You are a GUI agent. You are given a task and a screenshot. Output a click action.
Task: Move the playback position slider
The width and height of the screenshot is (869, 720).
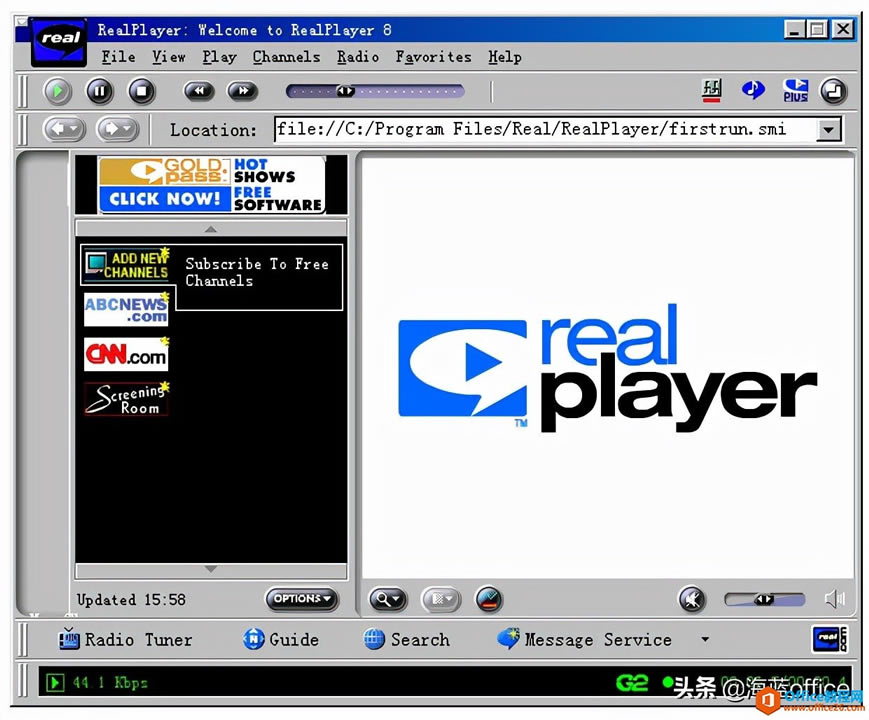pos(346,91)
